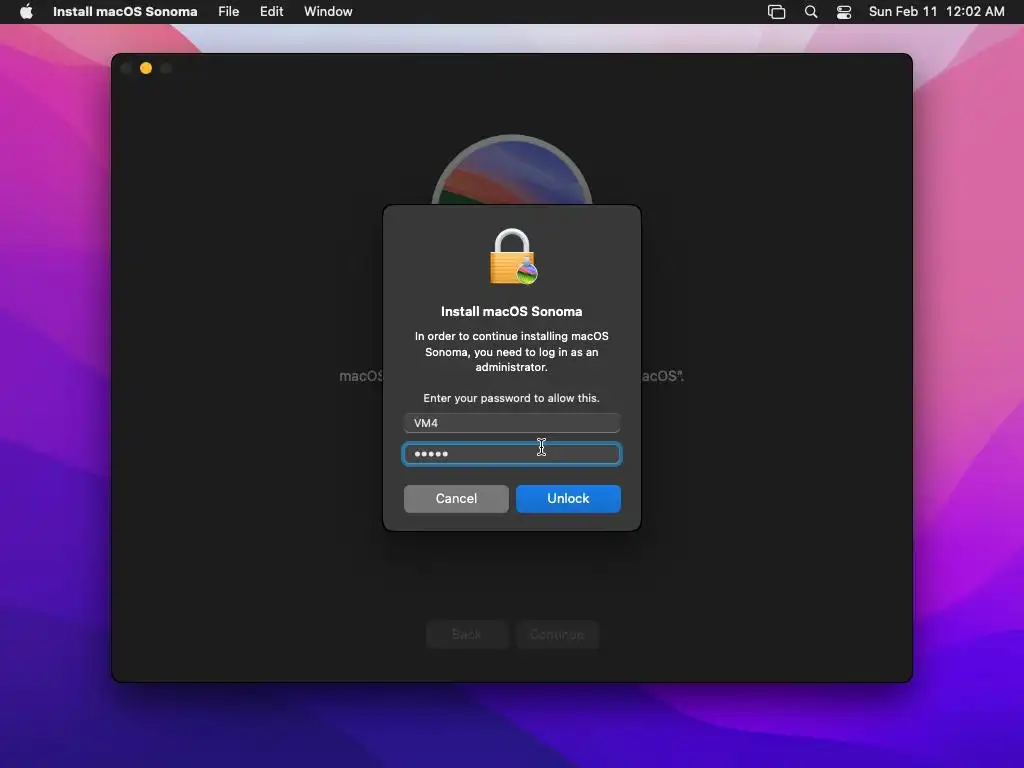Viewport: 1024px width, 768px height.
Task: Cancel the administrator password dialog
Action: (x=456, y=498)
